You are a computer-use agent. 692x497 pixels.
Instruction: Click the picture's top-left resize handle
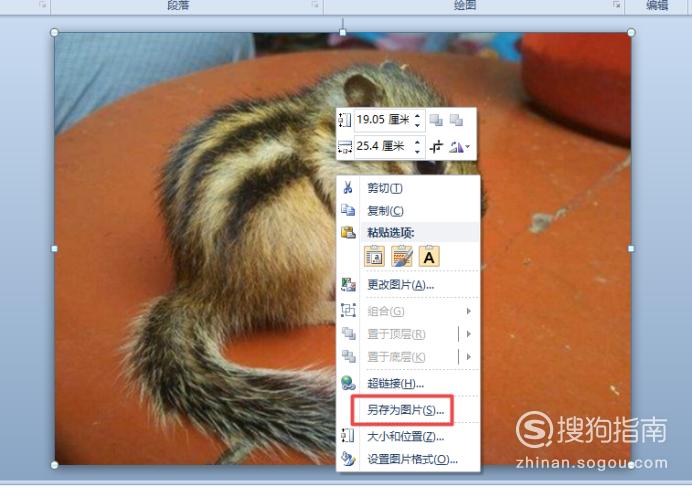[x=54, y=32]
